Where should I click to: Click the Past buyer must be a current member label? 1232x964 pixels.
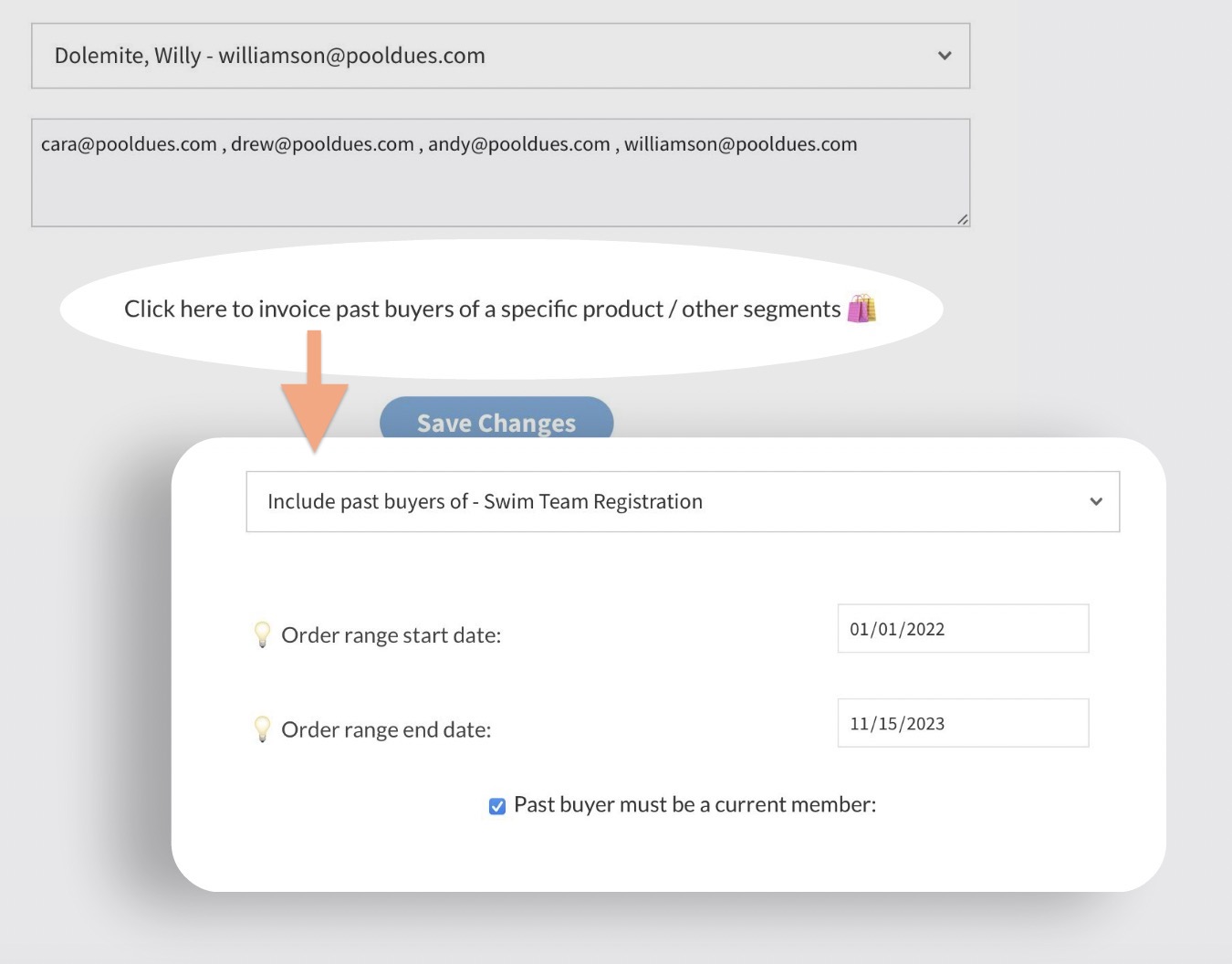tap(694, 804)
